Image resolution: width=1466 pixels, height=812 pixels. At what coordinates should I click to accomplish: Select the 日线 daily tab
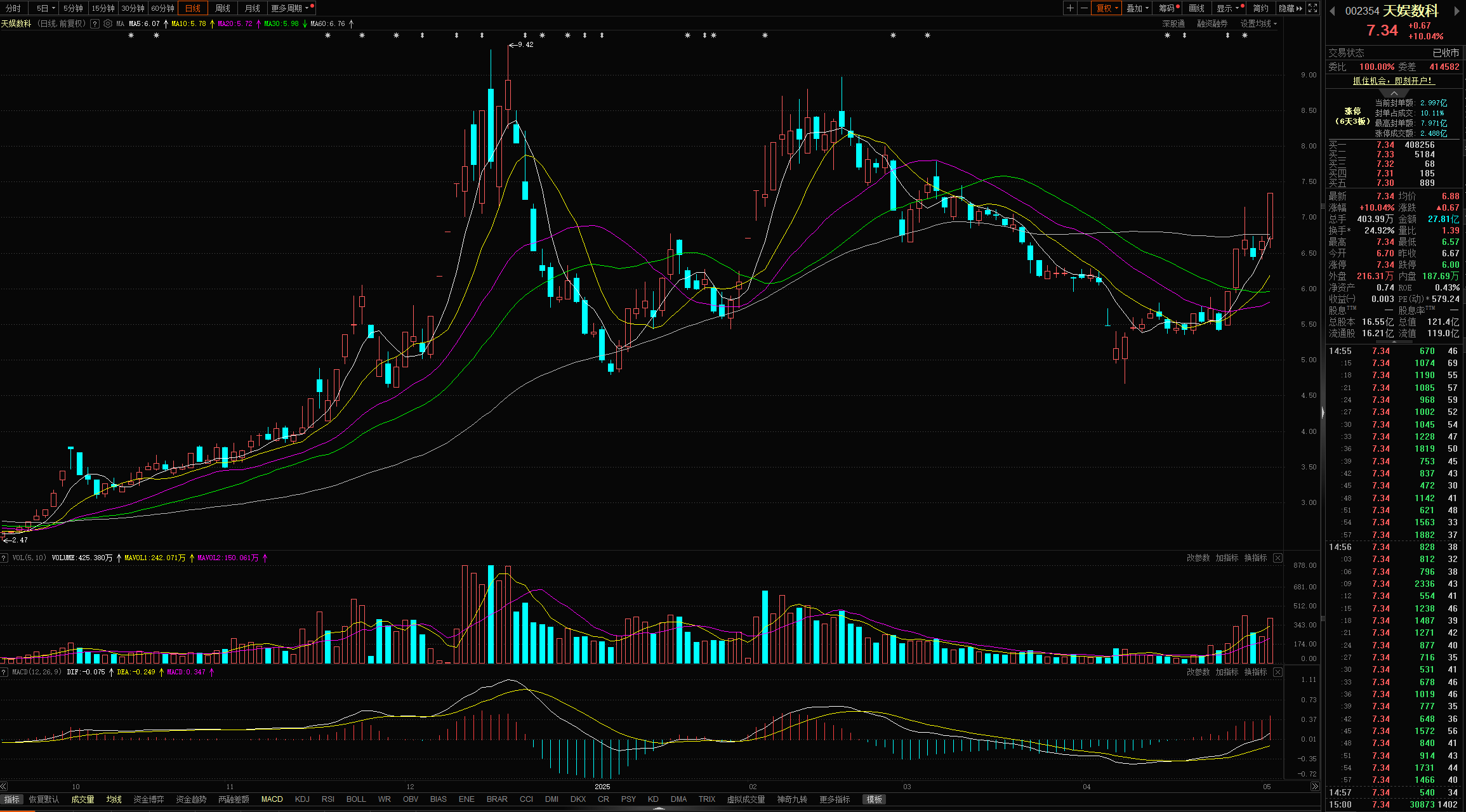coord(192,8)
